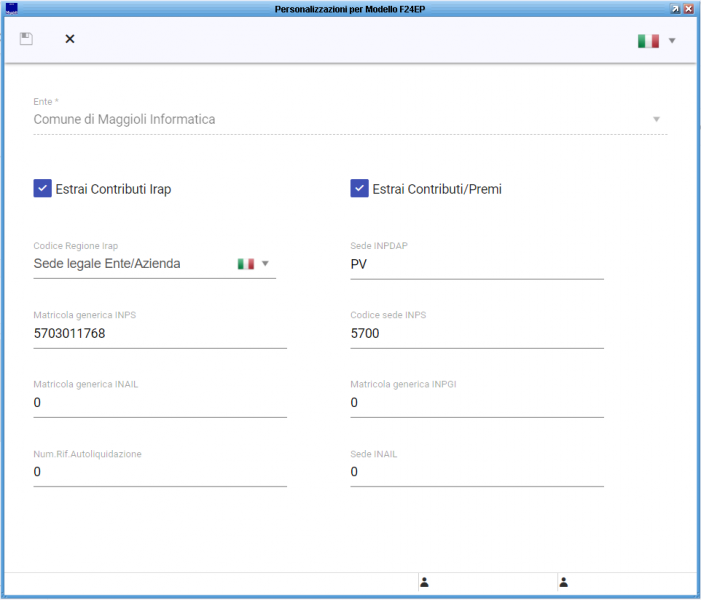Viewport: 701px width, 600px height.
Task: Click the Italian flag in top toolbar
Action: (648, 41)
